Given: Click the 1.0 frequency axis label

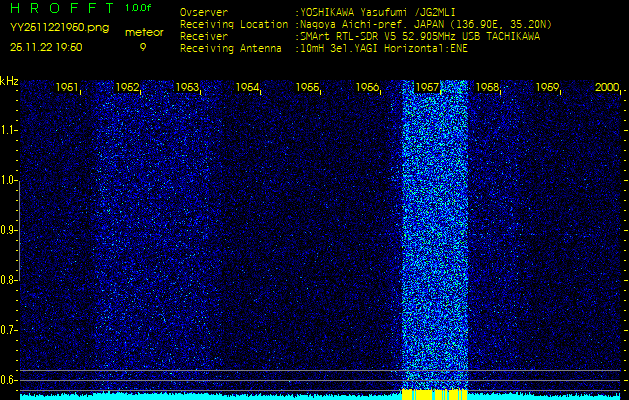Looking at the screenshot, I should 8,181.
